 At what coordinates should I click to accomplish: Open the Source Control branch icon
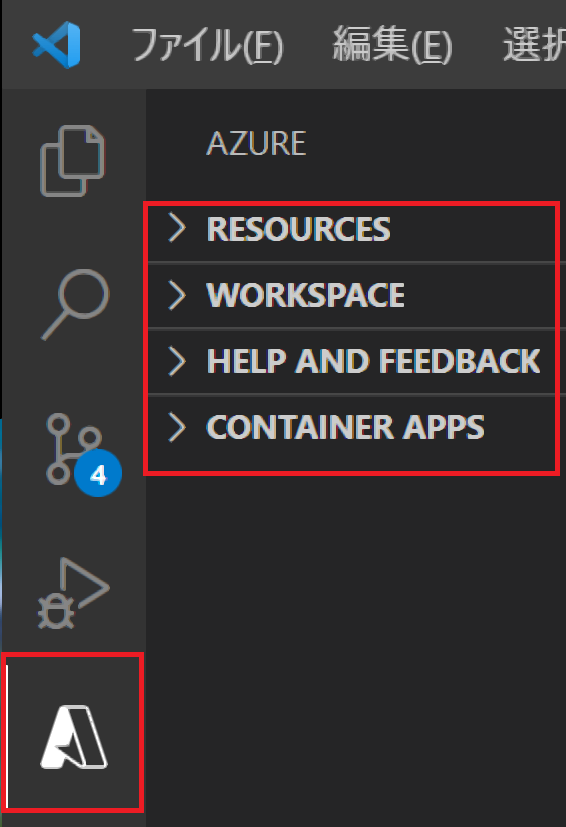pos(74,449)
